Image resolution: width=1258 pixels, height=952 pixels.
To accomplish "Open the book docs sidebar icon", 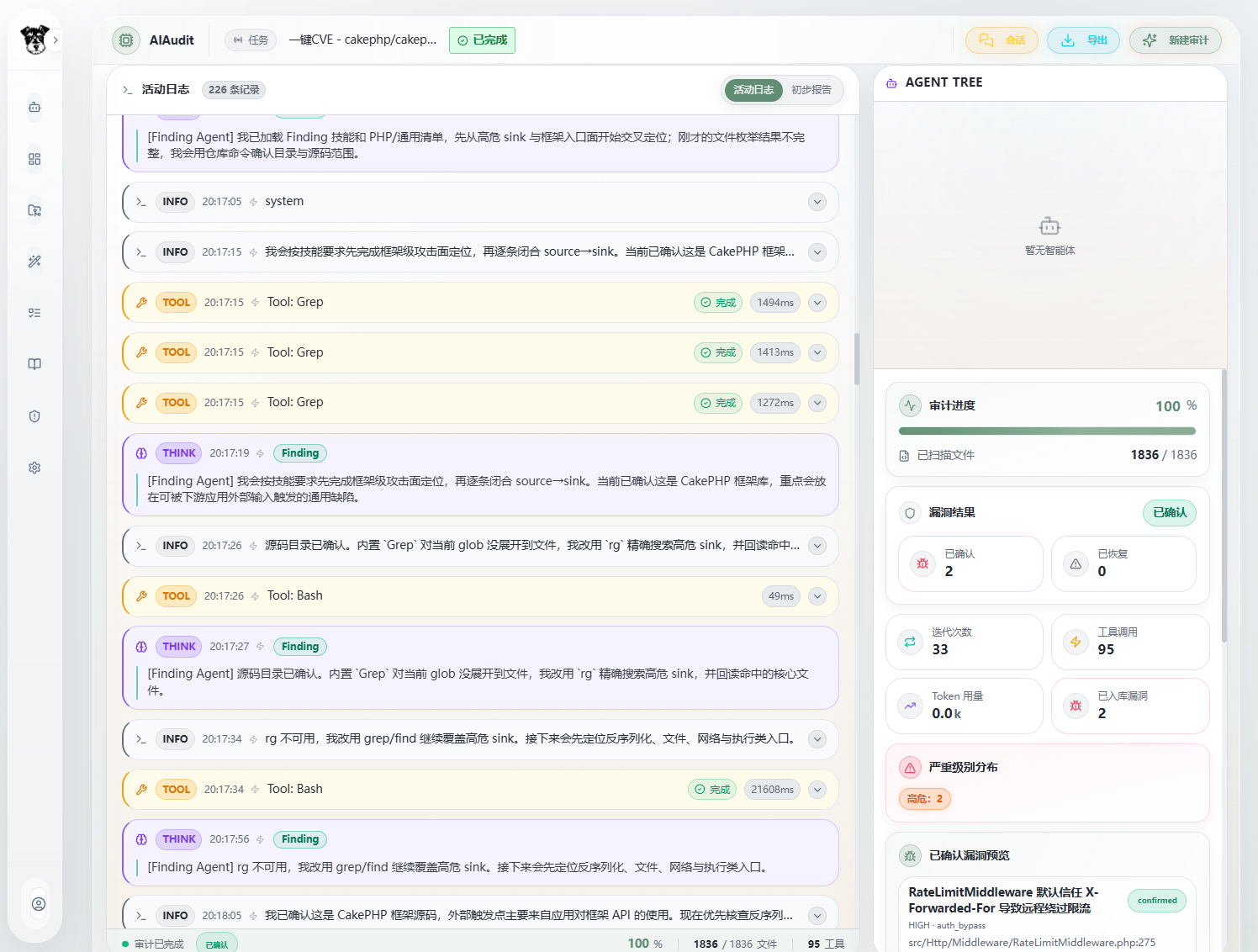I will coord(34,364).
